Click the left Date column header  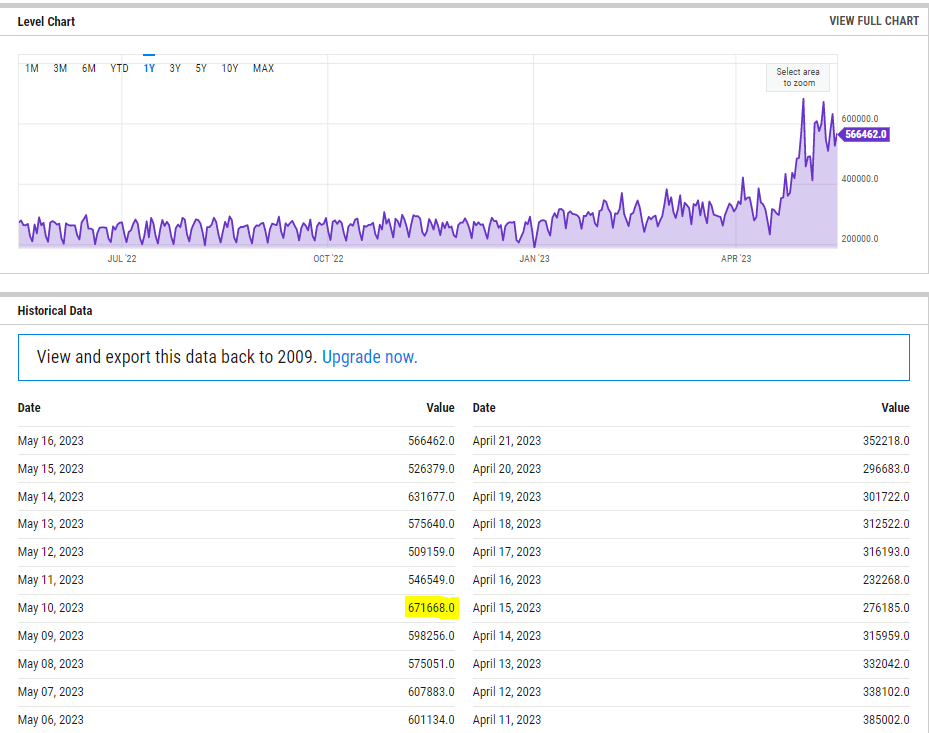pos(29,408)
